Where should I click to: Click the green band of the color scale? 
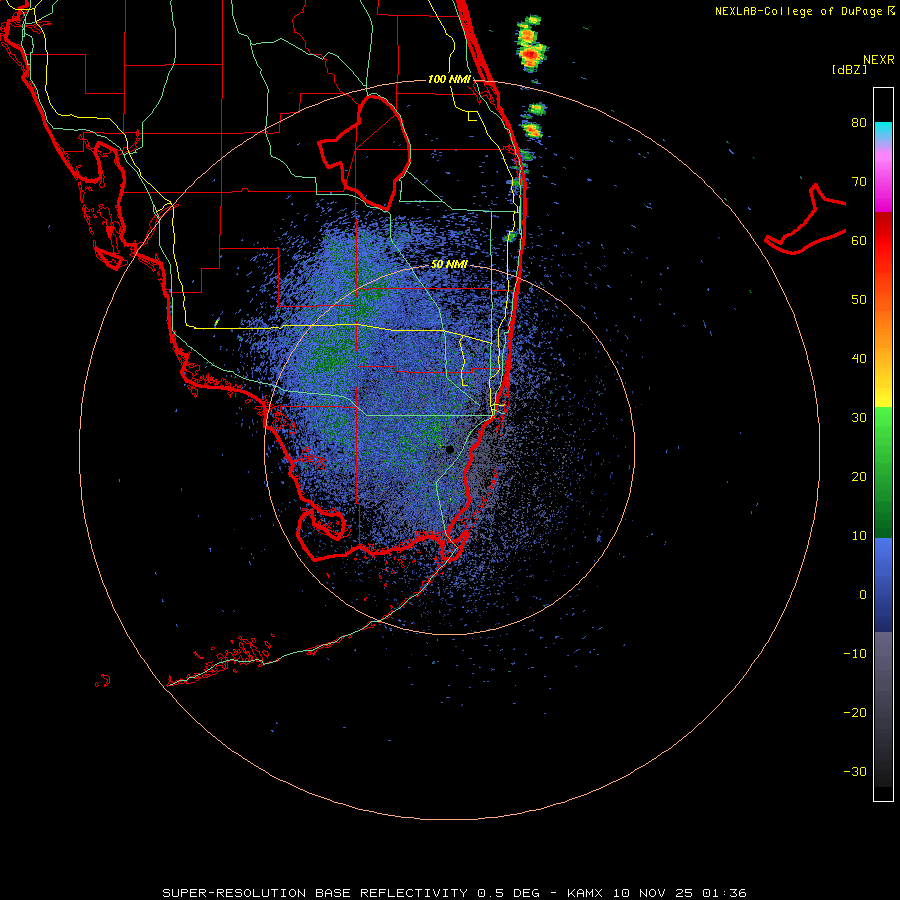[x=883, y=472]
